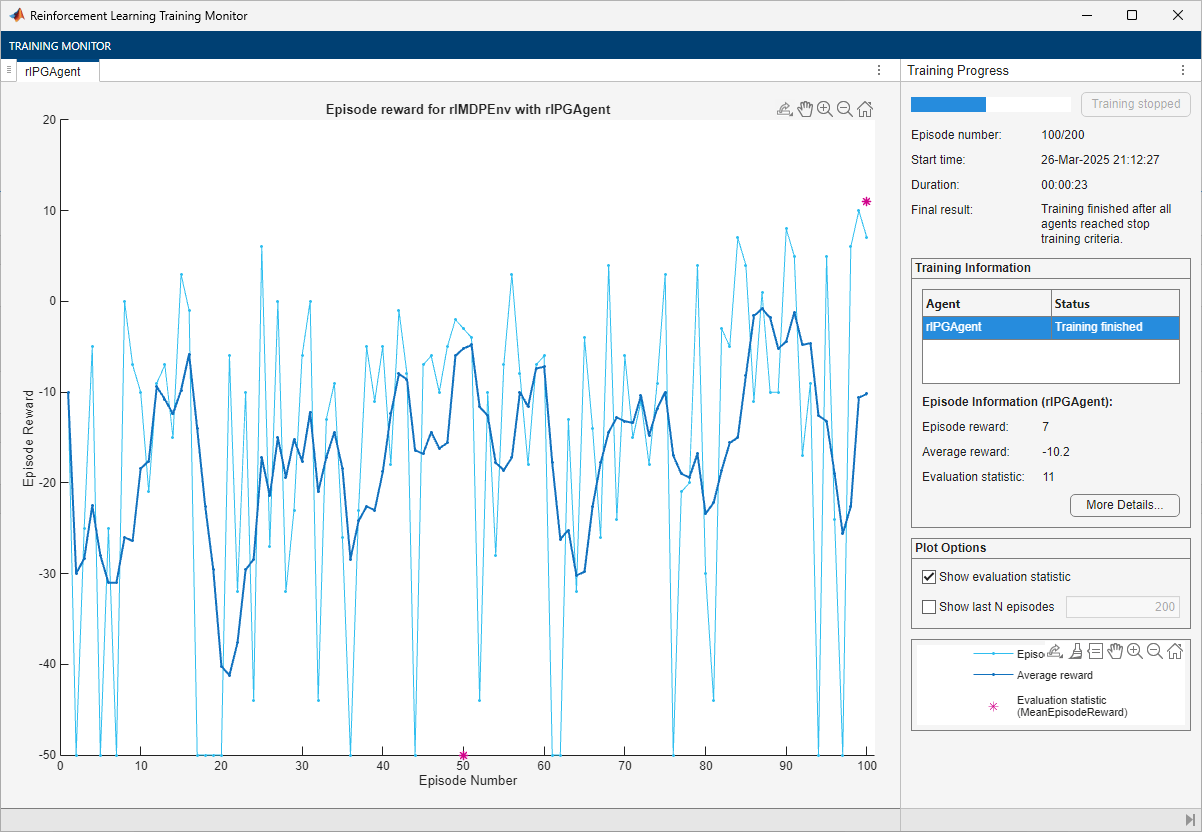Click the export icon above the main plot
Screen dimensions: 1202x832
pos(785,109)
